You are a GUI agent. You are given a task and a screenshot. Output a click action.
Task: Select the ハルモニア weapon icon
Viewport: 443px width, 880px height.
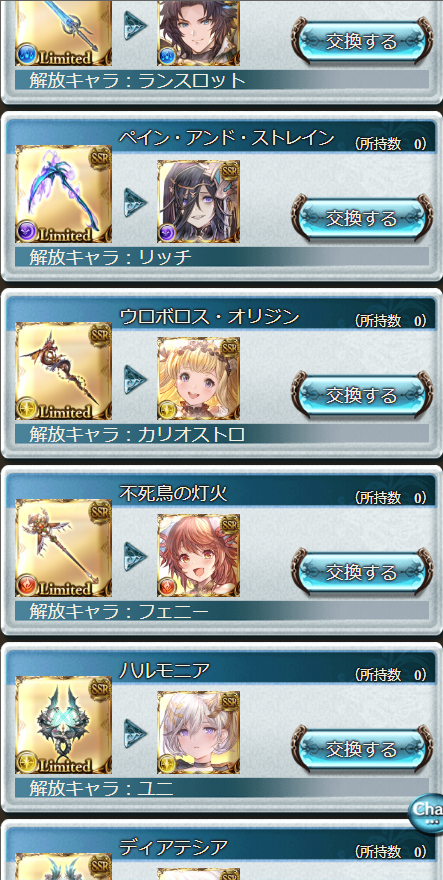coord(63,725)
